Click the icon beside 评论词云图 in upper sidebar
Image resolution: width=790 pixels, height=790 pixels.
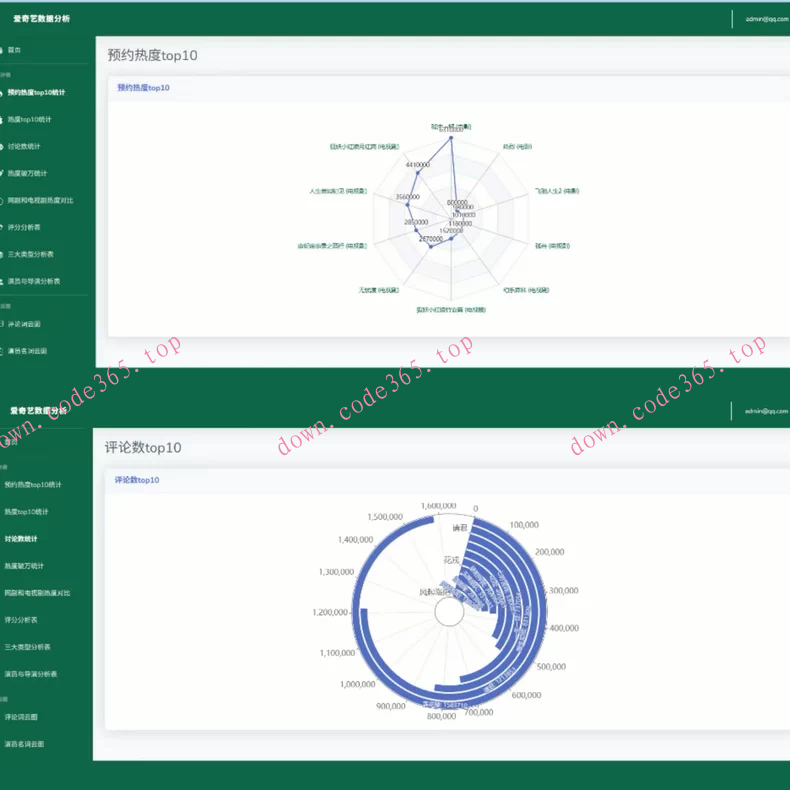(3, 325)
